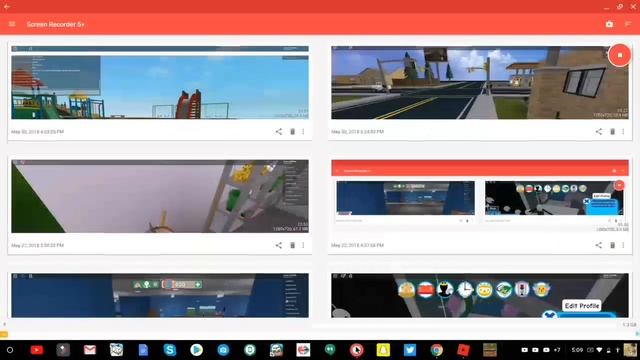
Task: Open more options for Screen Recorder app recording
Action: pyautogui.click(x=623, y=245)
